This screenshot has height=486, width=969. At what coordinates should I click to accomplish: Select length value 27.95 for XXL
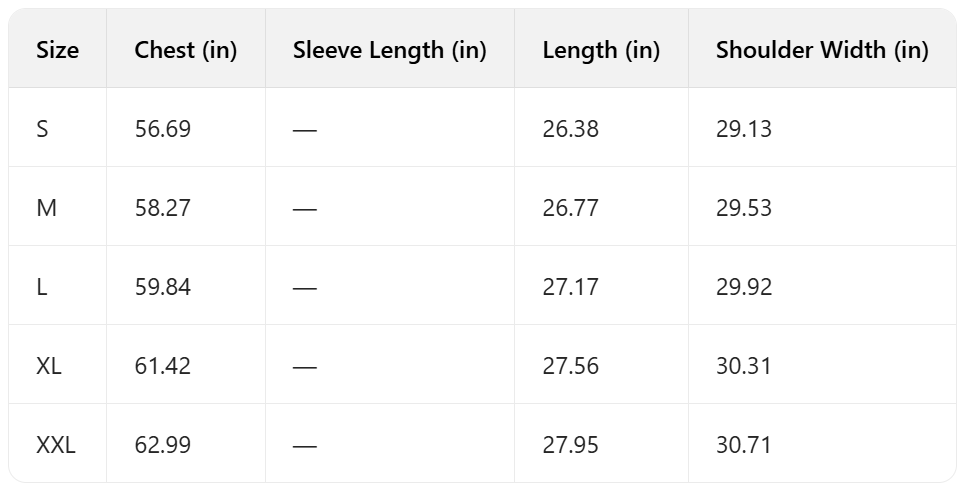[571, 445]
